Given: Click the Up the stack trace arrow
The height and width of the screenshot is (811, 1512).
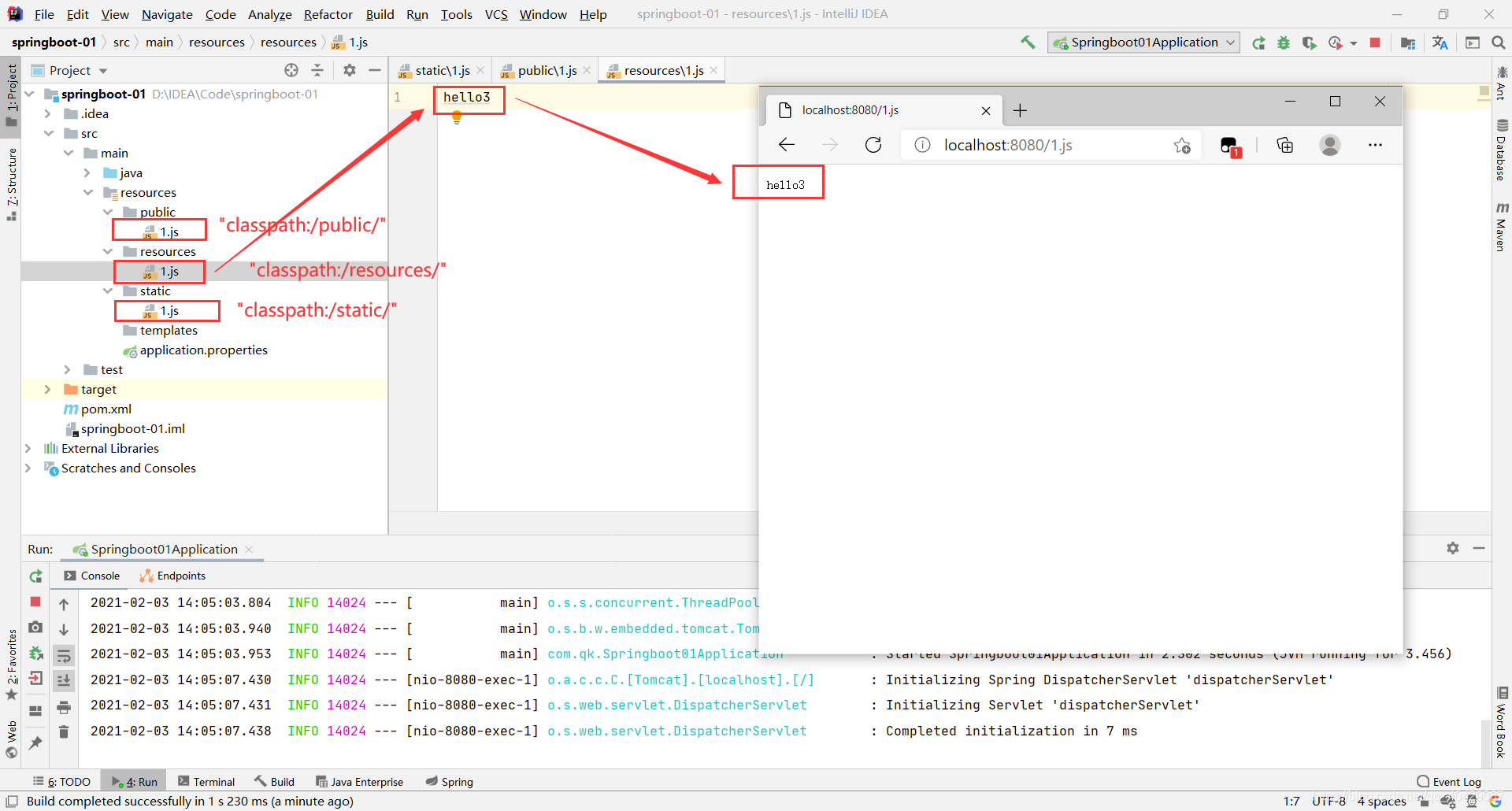Looking at the screenshot, I should pos(64,604).
